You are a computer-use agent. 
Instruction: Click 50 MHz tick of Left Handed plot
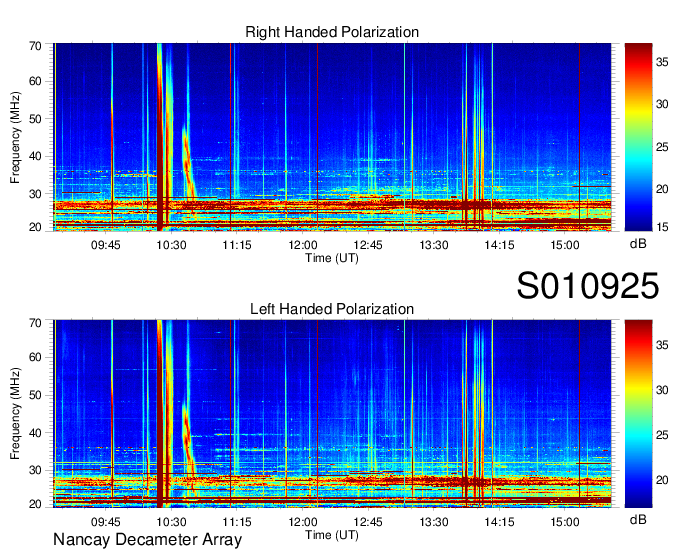tap(35, 395)
